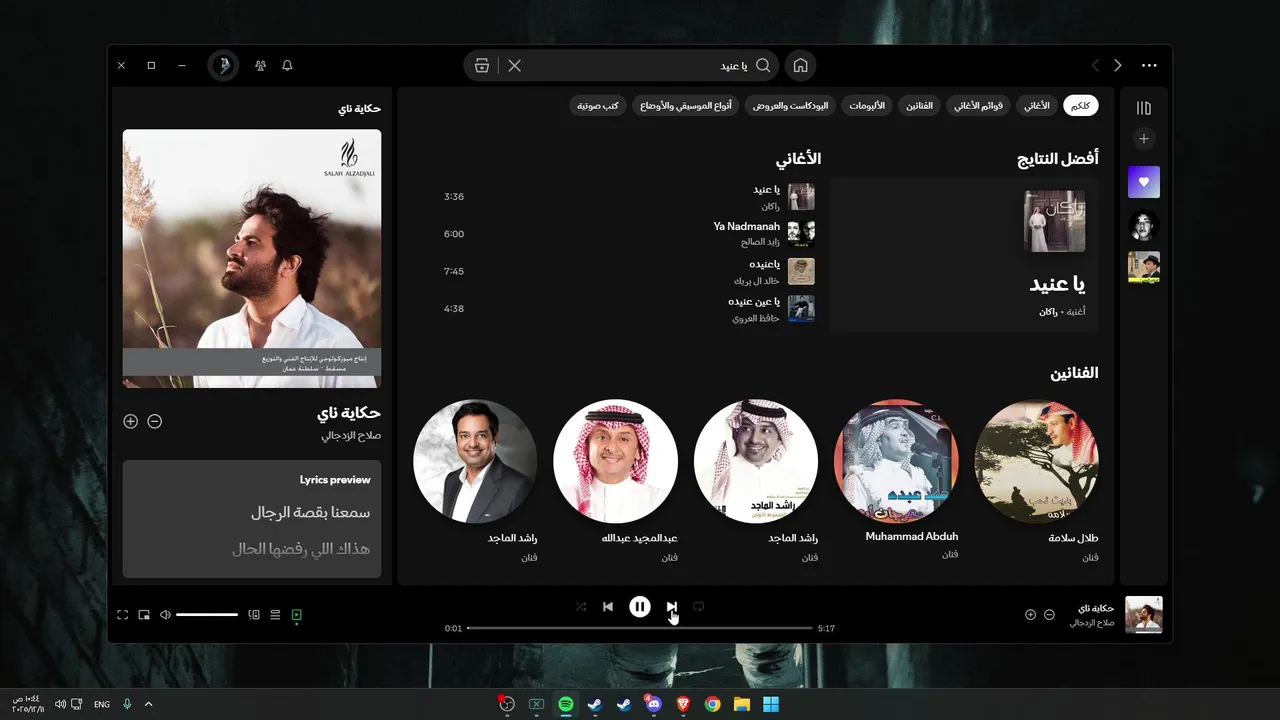1280x720 pixels.
Task: Select the أنواع الموسيقى والأوضاع filter chip
Action: click(x=686, y=105)
